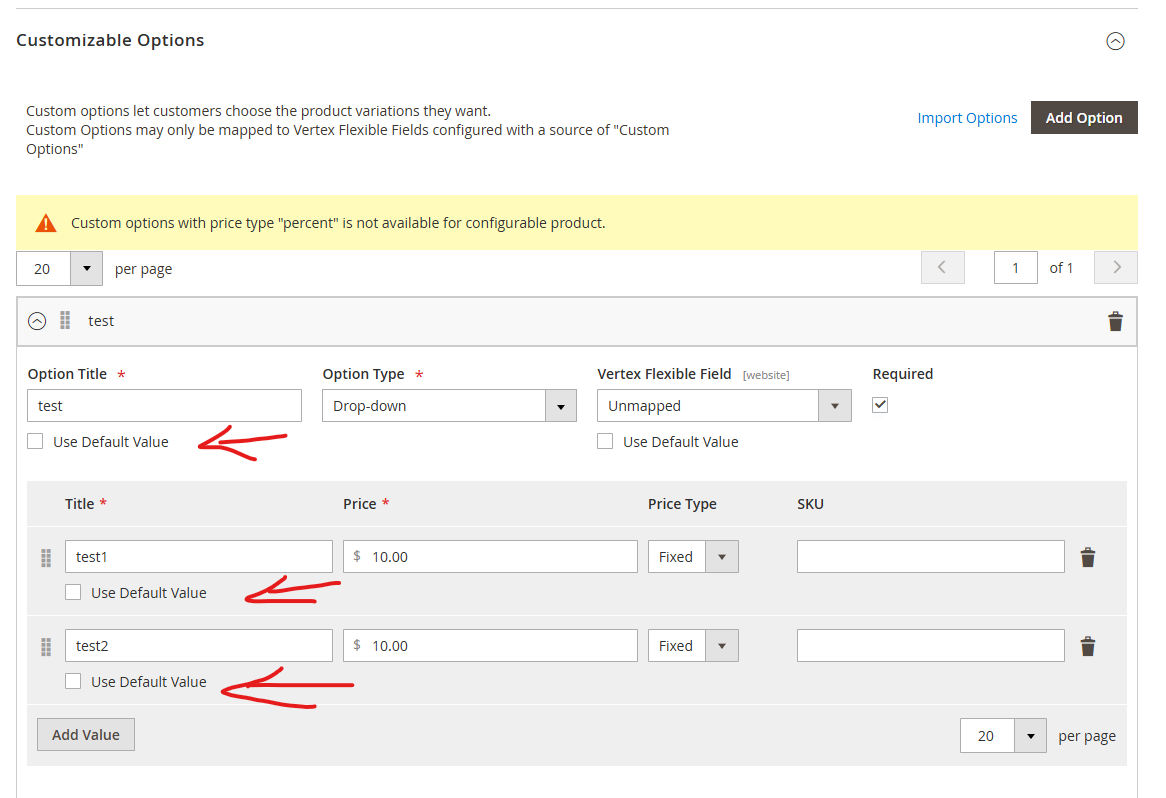
Task: Click drag handle beside test2 row
Action: (46, 647)
